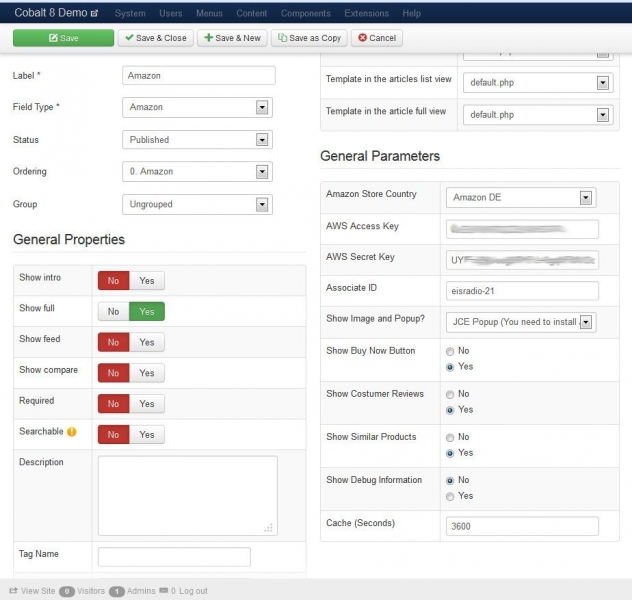
Task: Switch Show full to No
Action: point(113,312)
